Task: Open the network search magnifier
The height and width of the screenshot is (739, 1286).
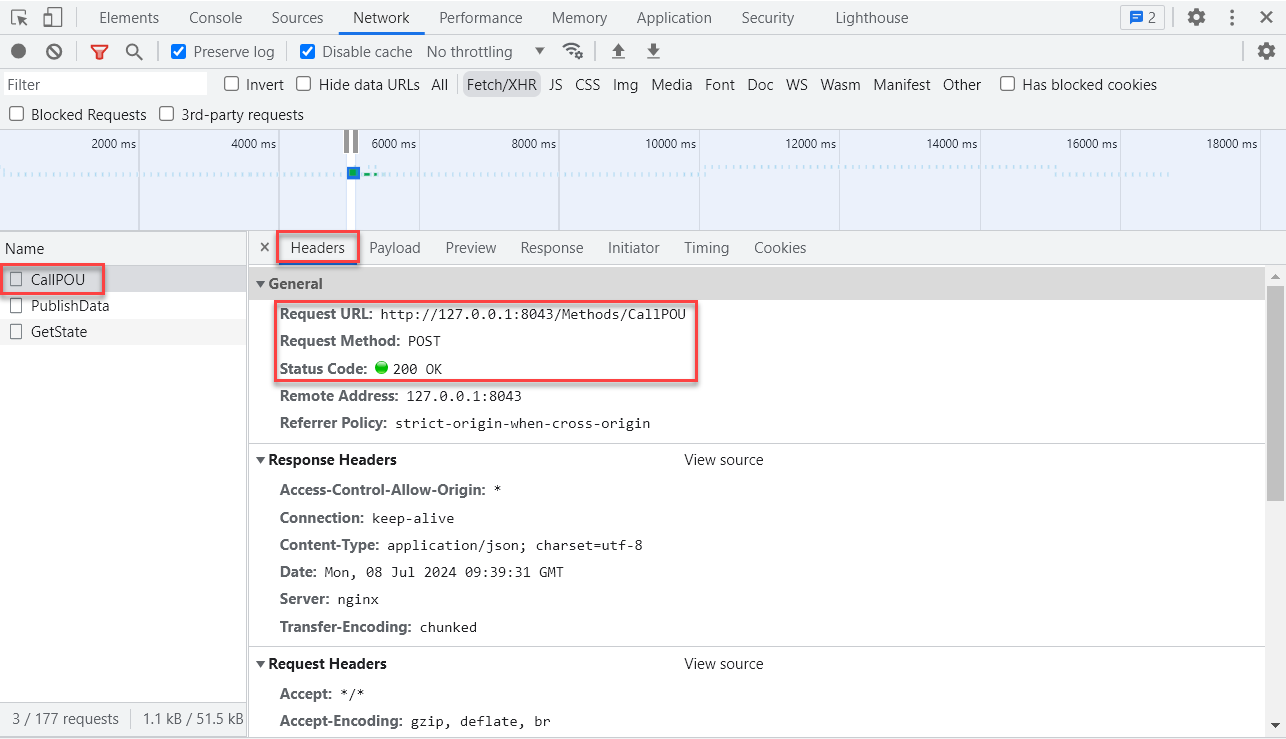Action: point(134,51)
